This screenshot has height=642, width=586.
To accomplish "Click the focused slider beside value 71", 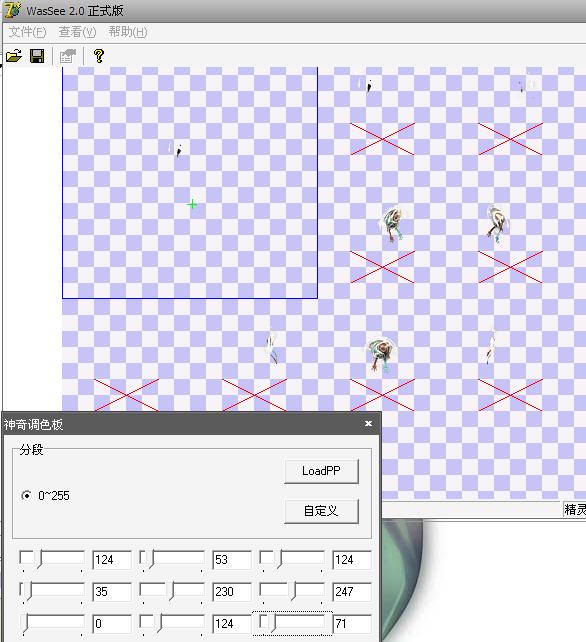I will (292, 624).
